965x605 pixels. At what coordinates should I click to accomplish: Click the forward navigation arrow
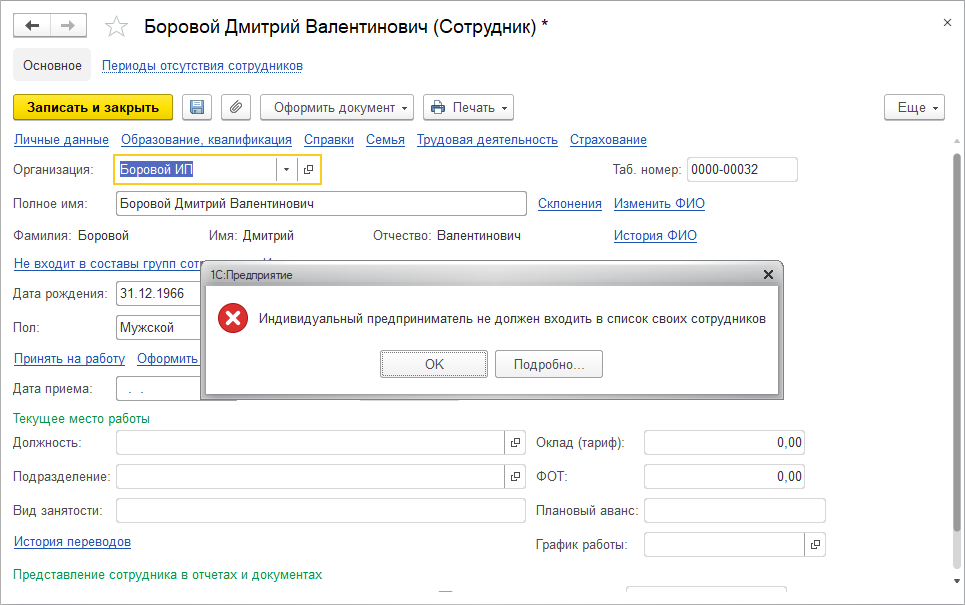pos(68,26)
